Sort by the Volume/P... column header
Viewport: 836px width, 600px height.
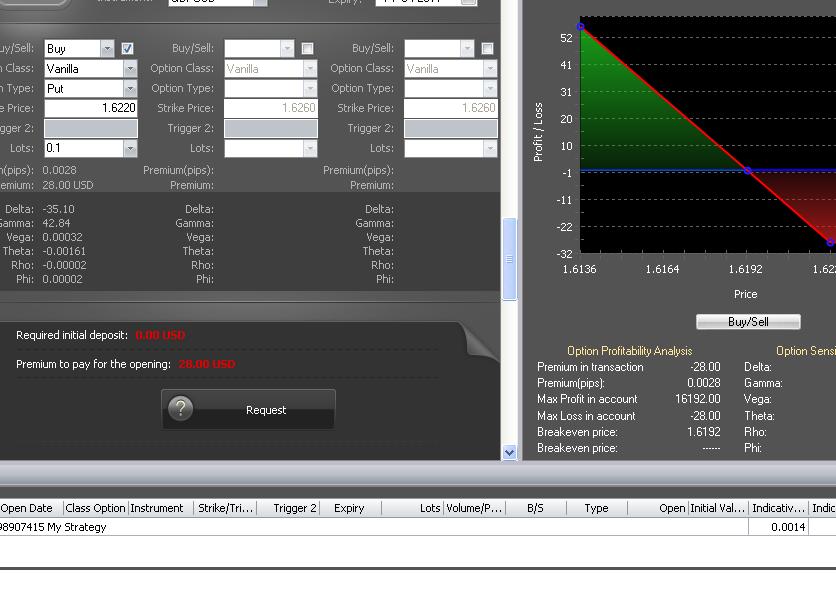474,508
